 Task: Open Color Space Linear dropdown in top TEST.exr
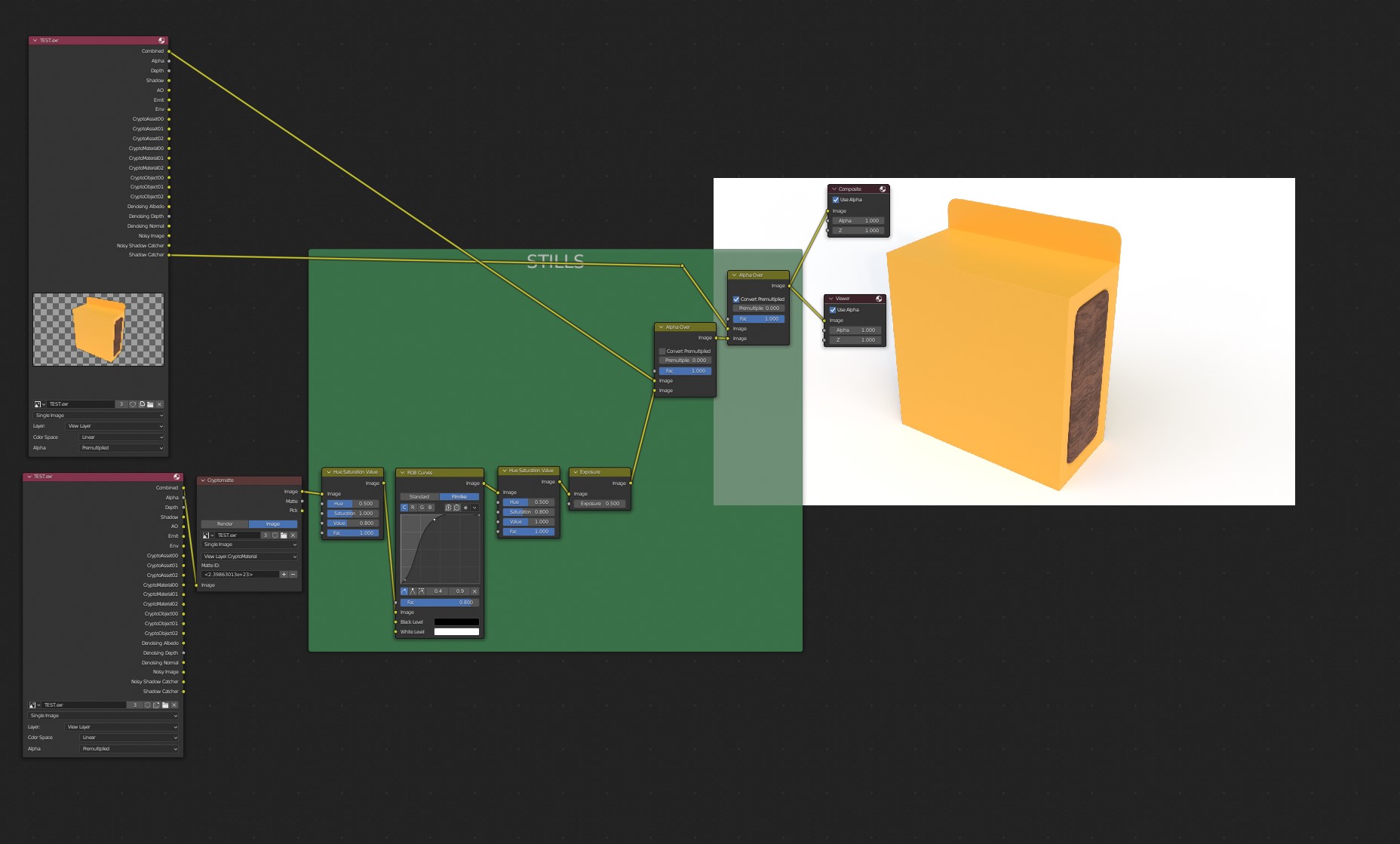tap(121, 437)
